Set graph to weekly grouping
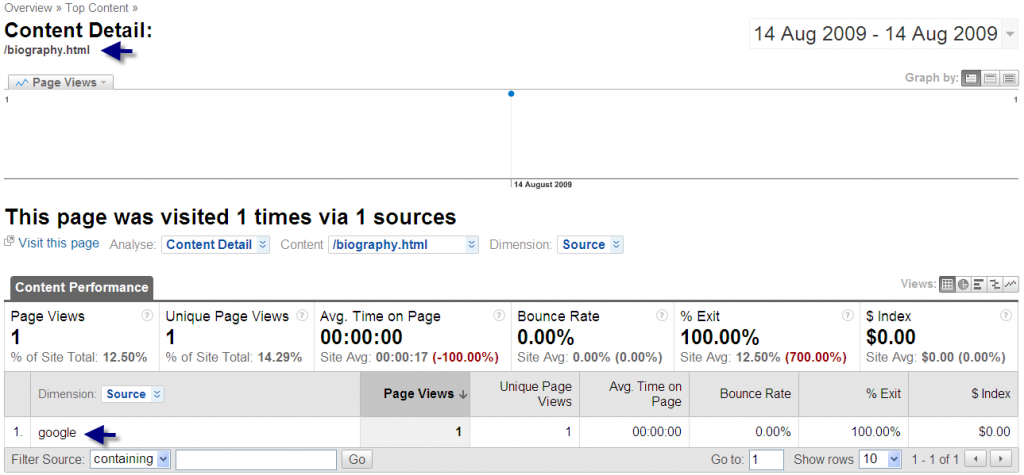1024x475 pixels. point(988,78)
